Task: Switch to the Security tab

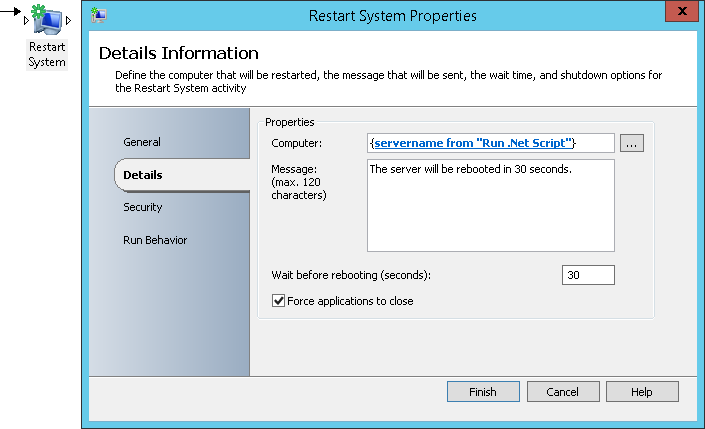Action: pyautogui.click(x=143, y=207)
